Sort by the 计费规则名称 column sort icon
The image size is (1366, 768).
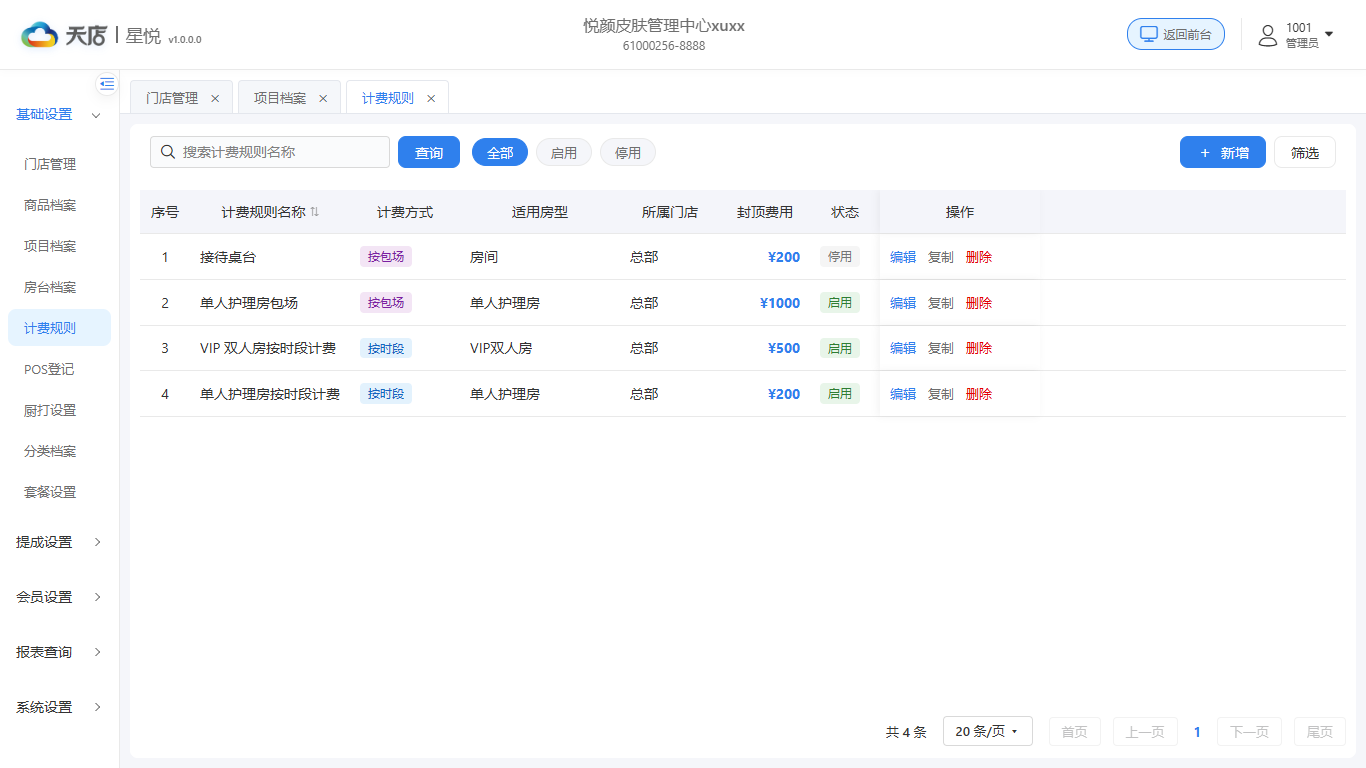point(315,212)
